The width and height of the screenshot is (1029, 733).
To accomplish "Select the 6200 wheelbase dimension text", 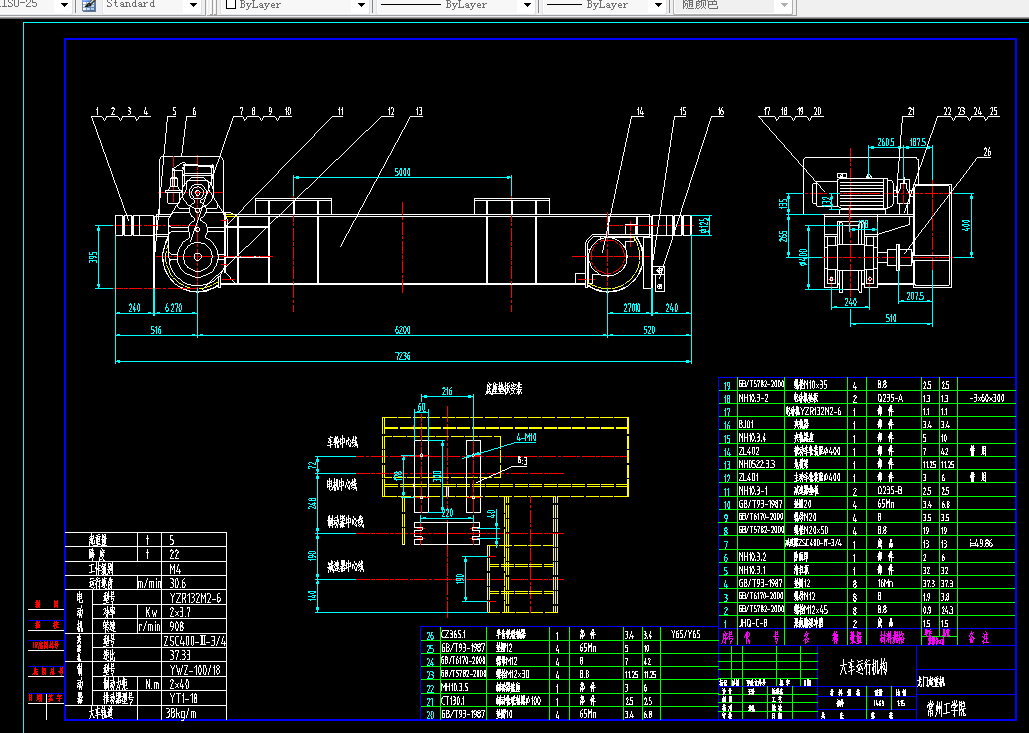I will (402, 330).
